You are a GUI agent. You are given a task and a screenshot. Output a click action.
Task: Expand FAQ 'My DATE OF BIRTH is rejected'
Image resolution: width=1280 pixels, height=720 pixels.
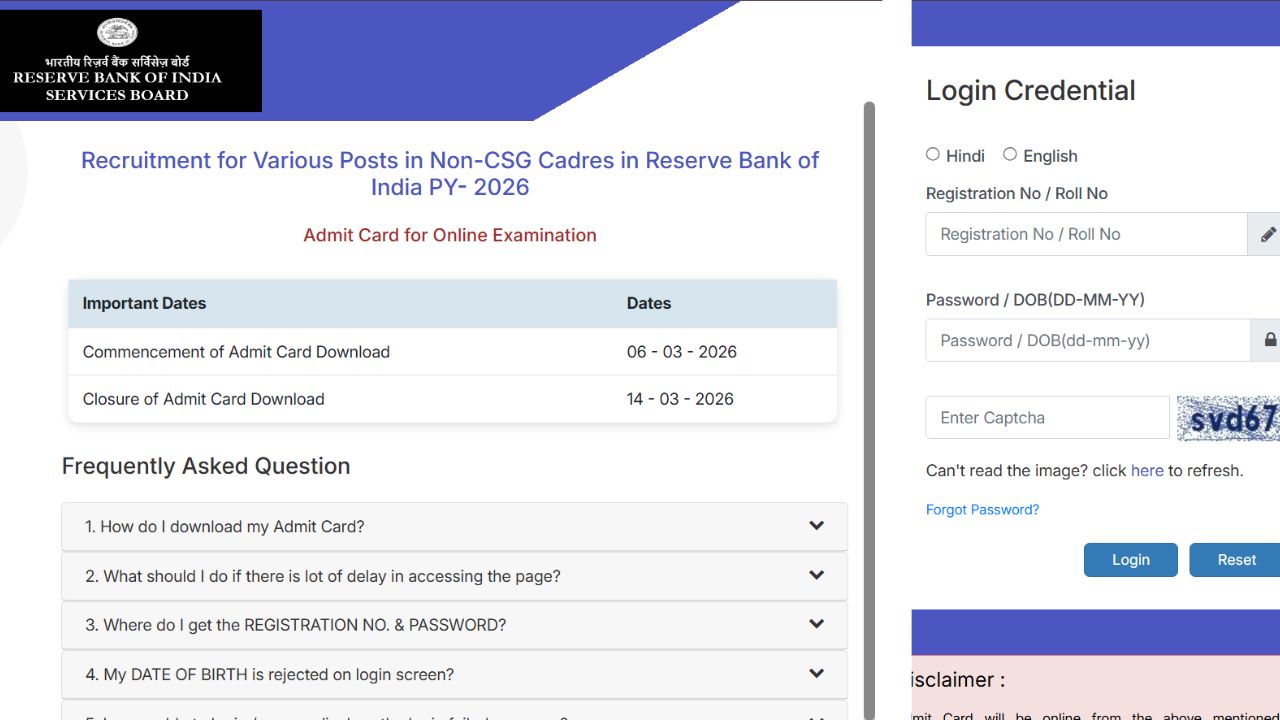click(454, 674)
